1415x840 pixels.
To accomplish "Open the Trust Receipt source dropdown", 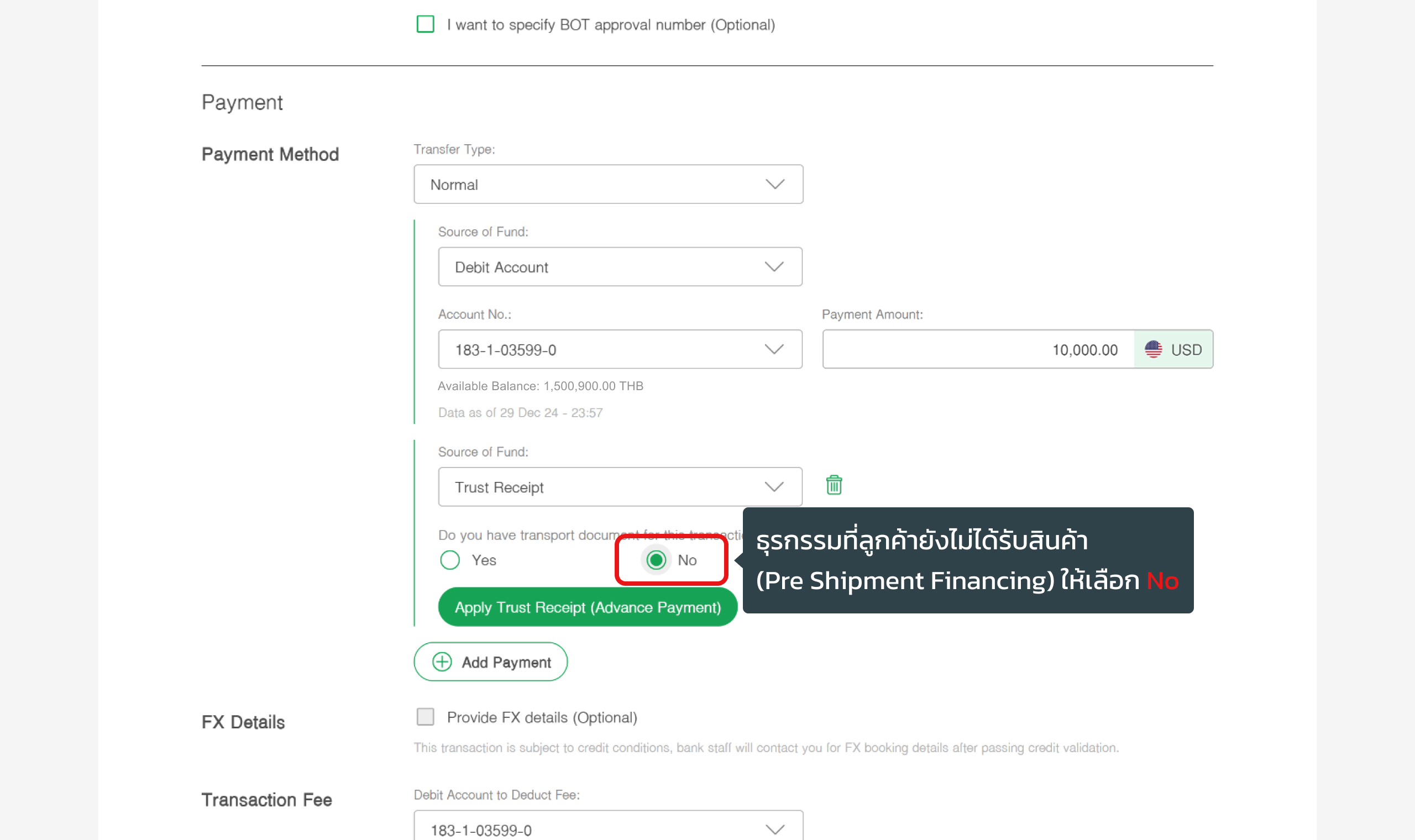I will (620, 487).
